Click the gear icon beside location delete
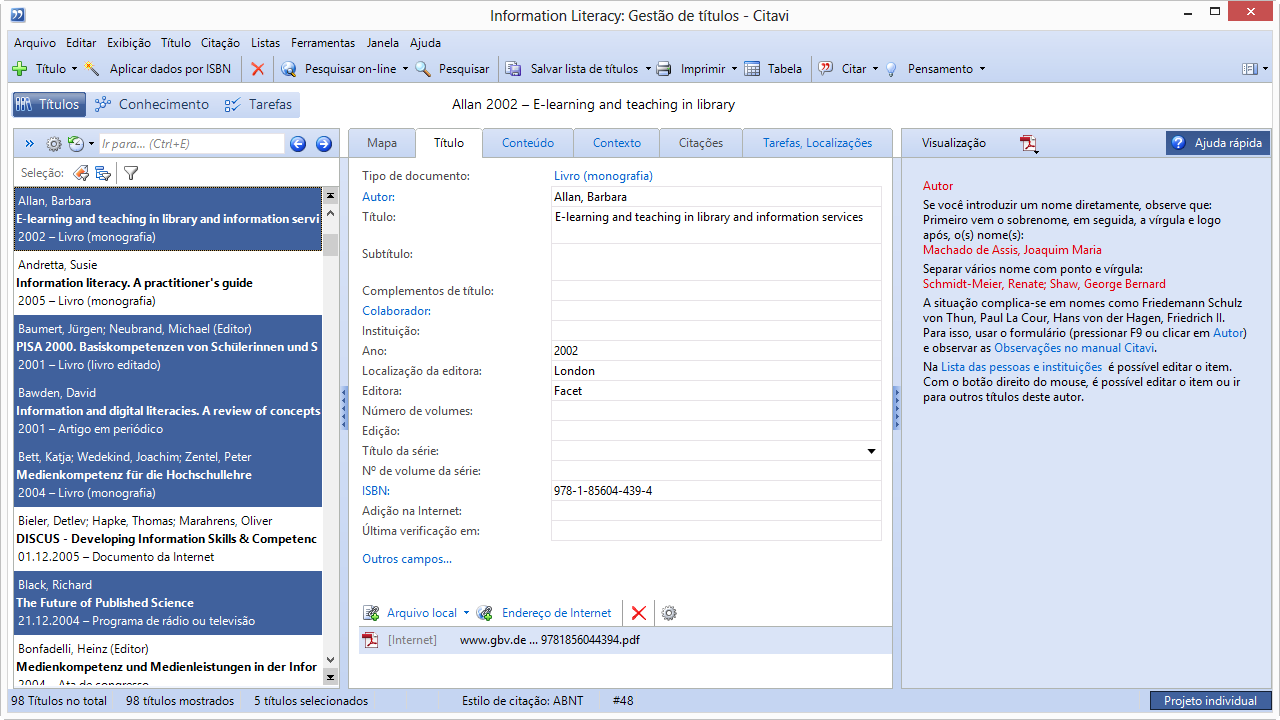The width and height of the screenshot is (1280, 720). 669,613
